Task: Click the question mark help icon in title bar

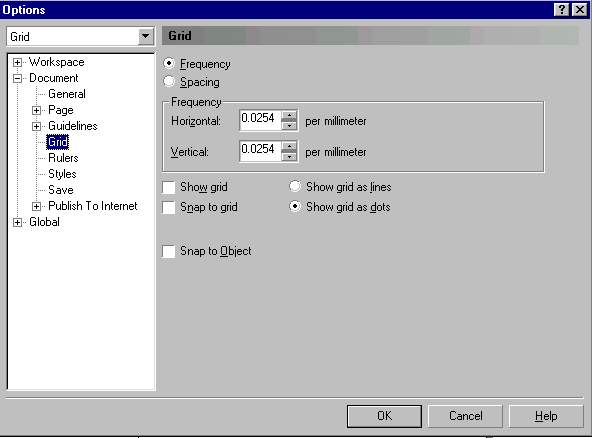Action: 561,9
